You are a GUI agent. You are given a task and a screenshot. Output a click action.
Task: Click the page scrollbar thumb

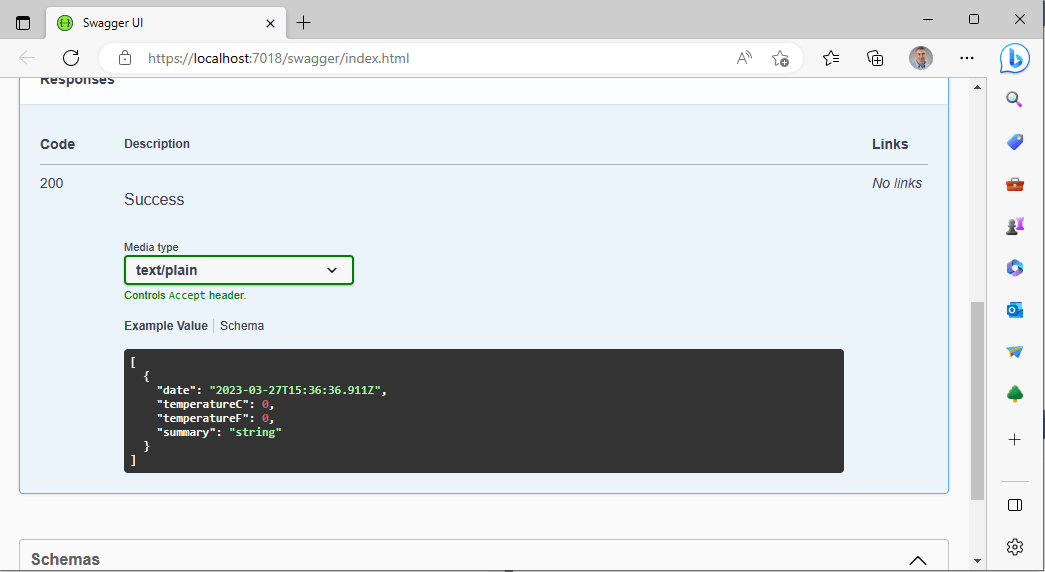[977, 400]
